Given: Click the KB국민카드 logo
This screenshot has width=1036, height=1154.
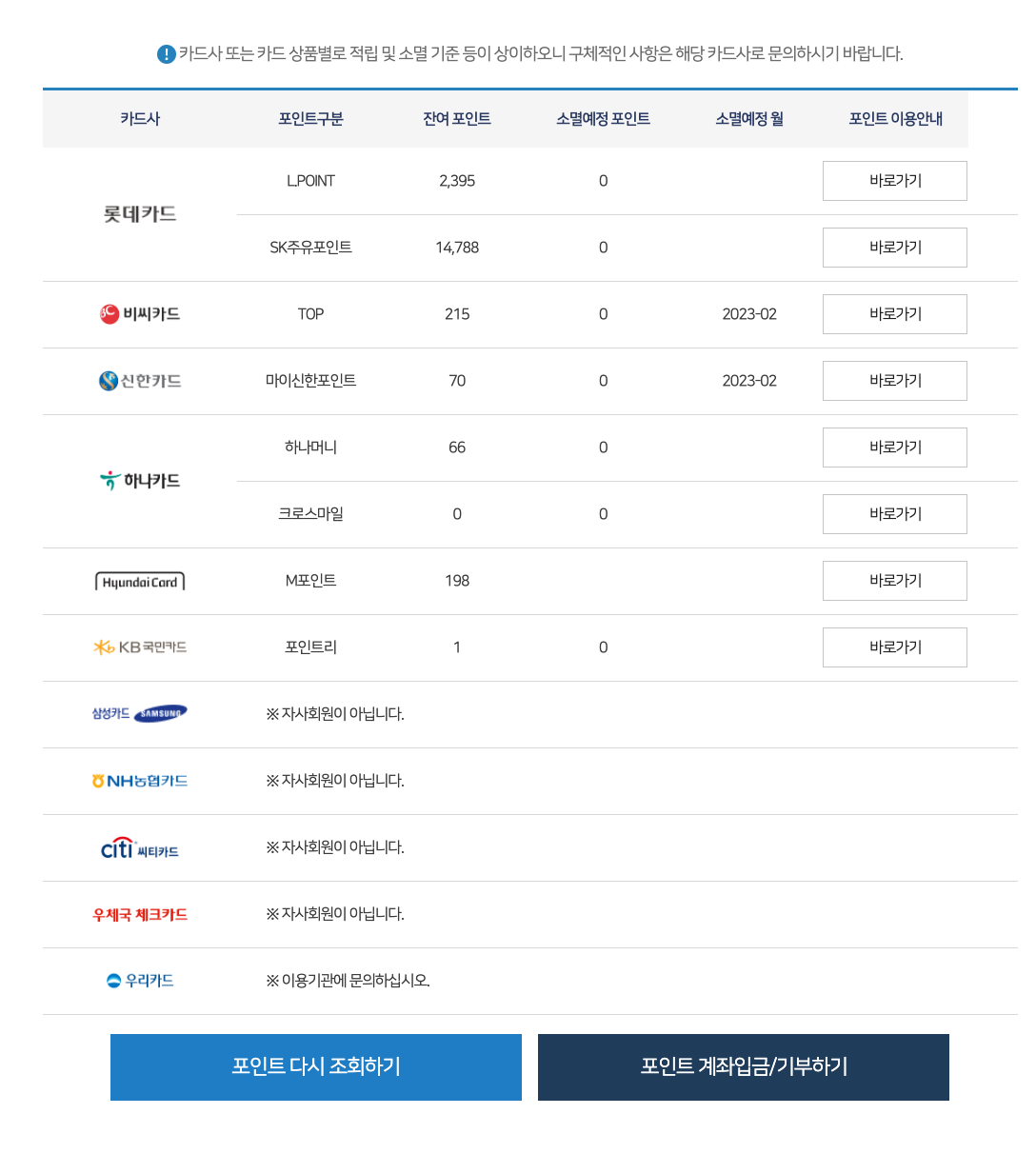Looking at the screenshot, I should pyautogui.click(x=140, y=647).
